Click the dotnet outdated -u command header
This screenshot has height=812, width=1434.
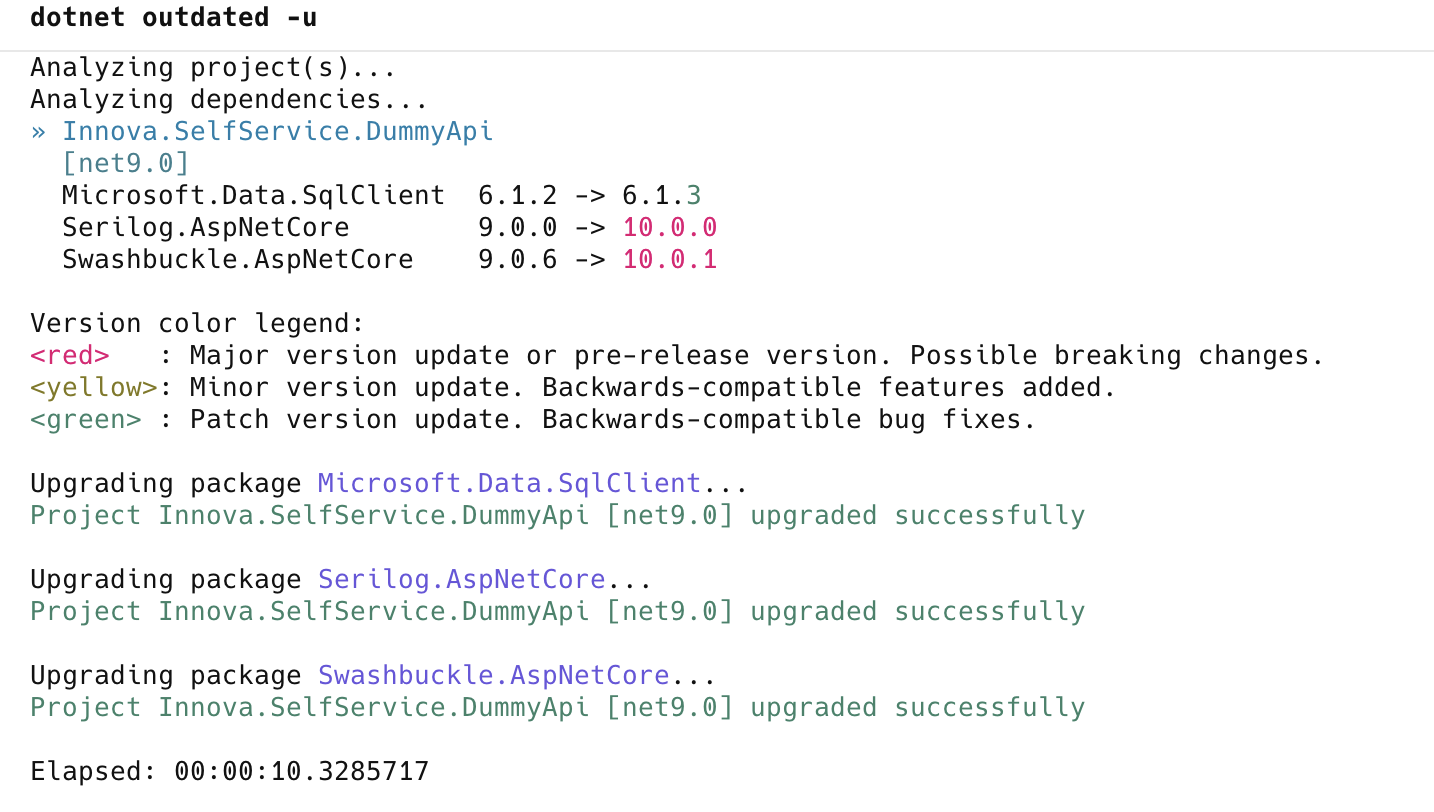[x=172, y=17]
